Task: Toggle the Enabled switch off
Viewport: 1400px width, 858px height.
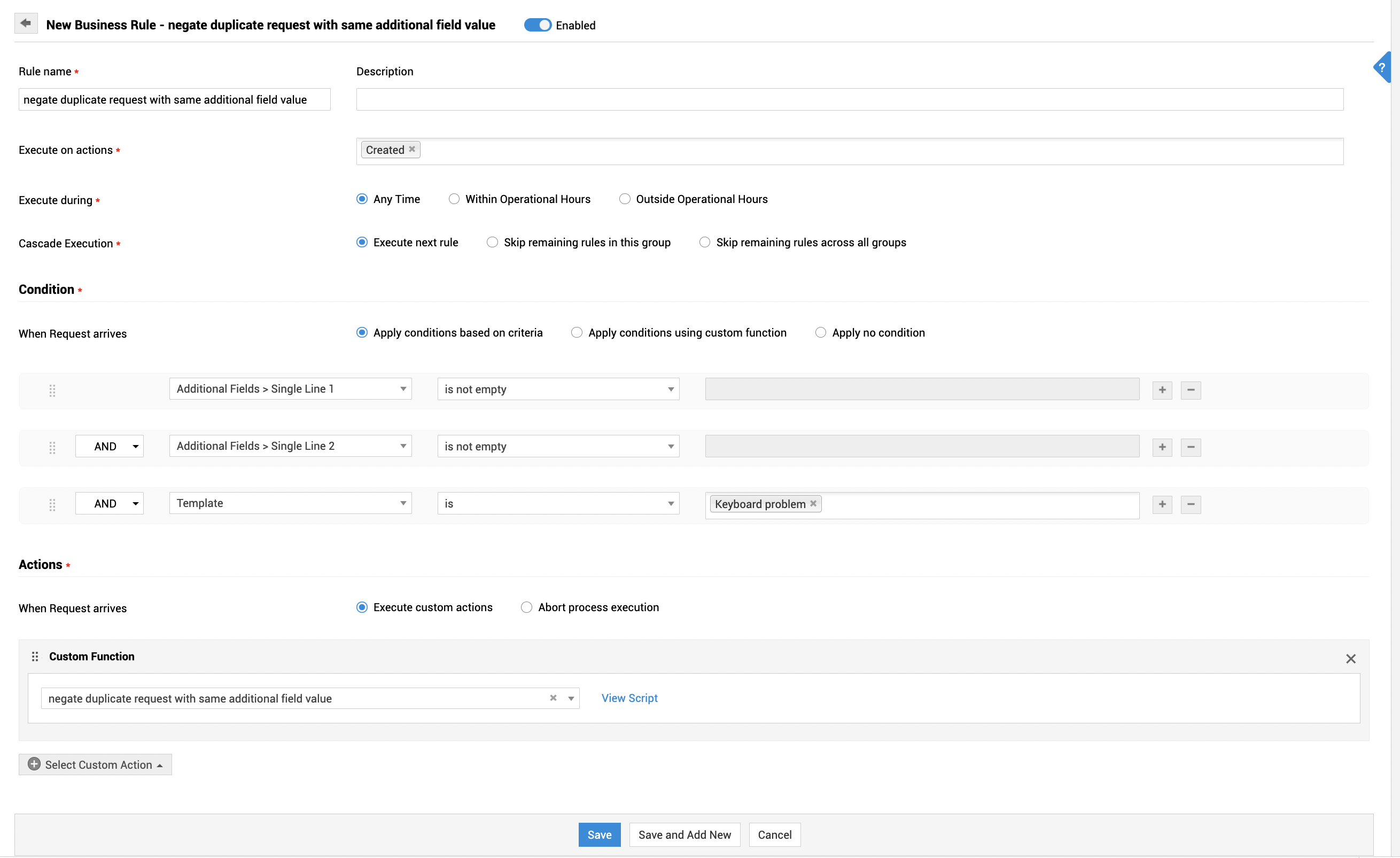Action: click(x=537, y=25)
